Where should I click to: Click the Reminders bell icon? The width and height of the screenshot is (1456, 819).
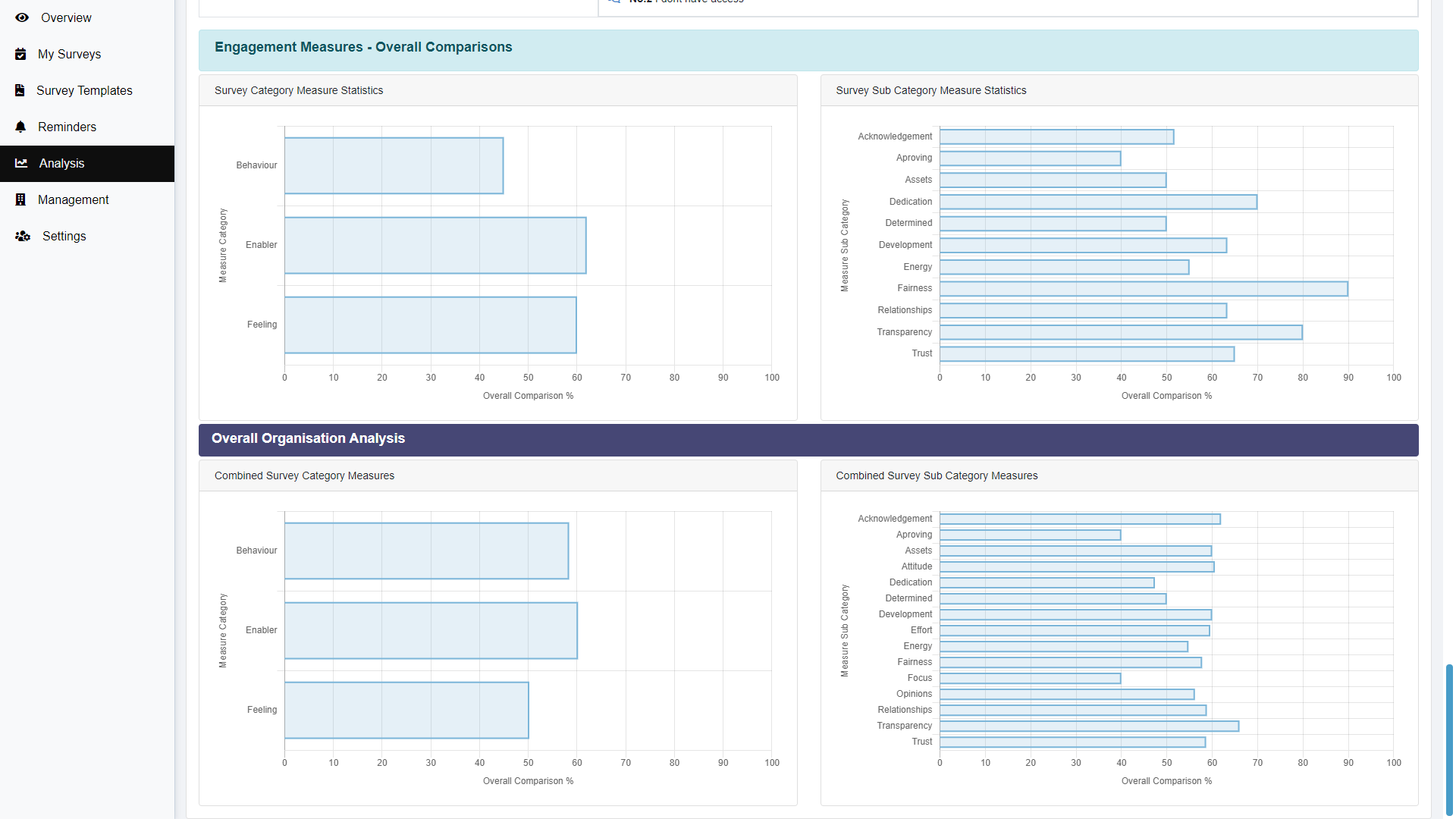click(x=20, y=127)
